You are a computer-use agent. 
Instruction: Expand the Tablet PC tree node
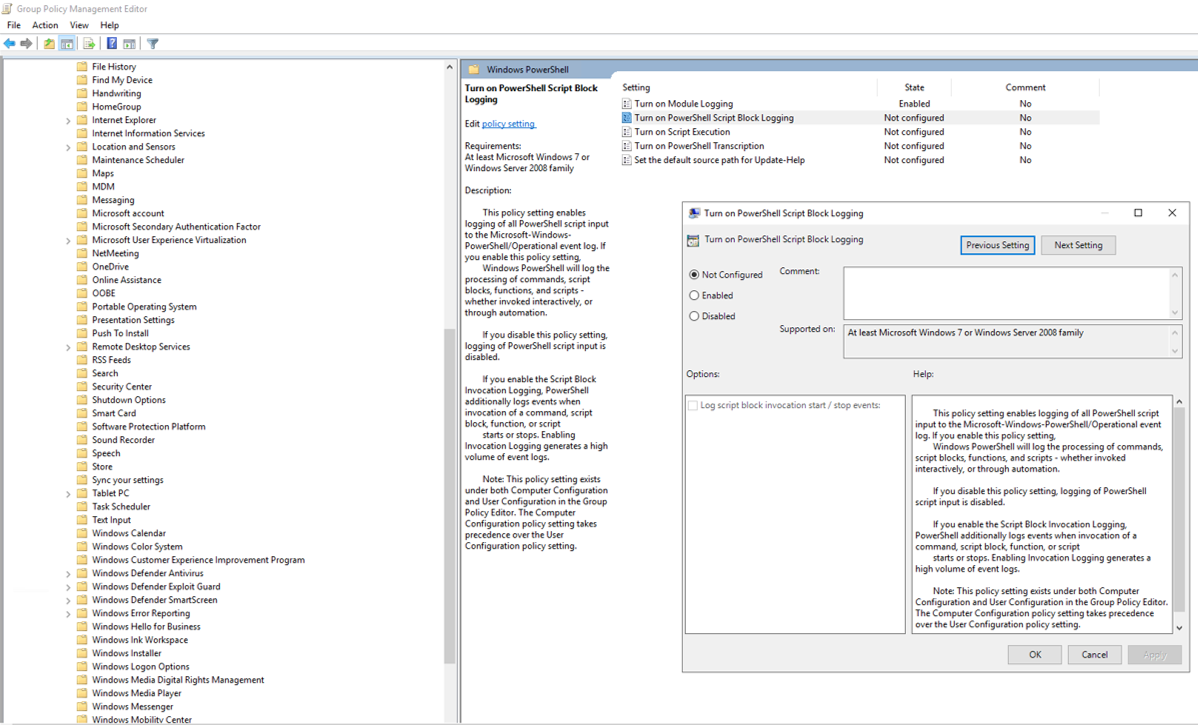click(68, 494)
